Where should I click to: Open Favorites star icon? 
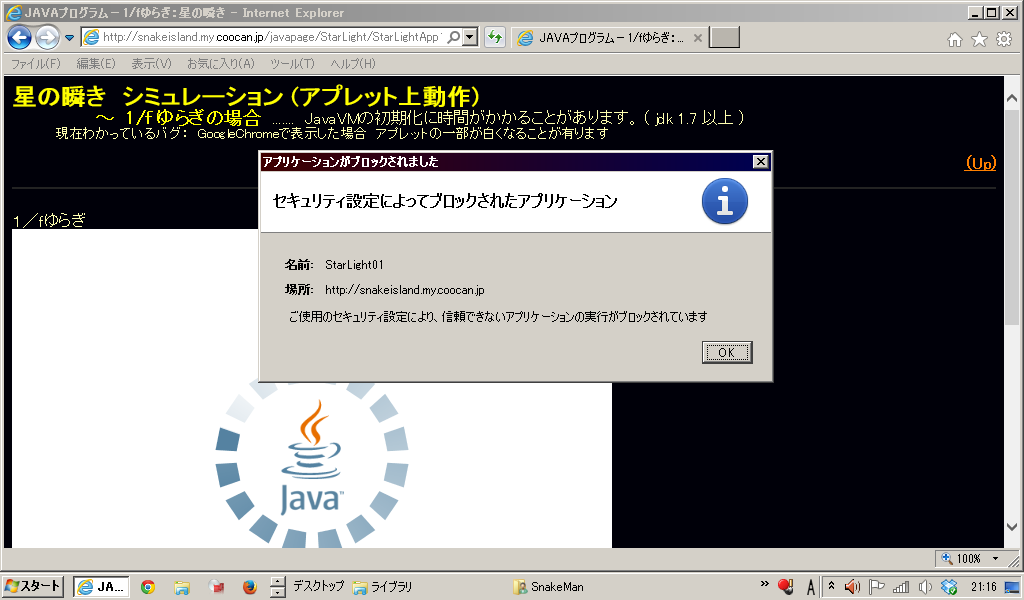979,39
